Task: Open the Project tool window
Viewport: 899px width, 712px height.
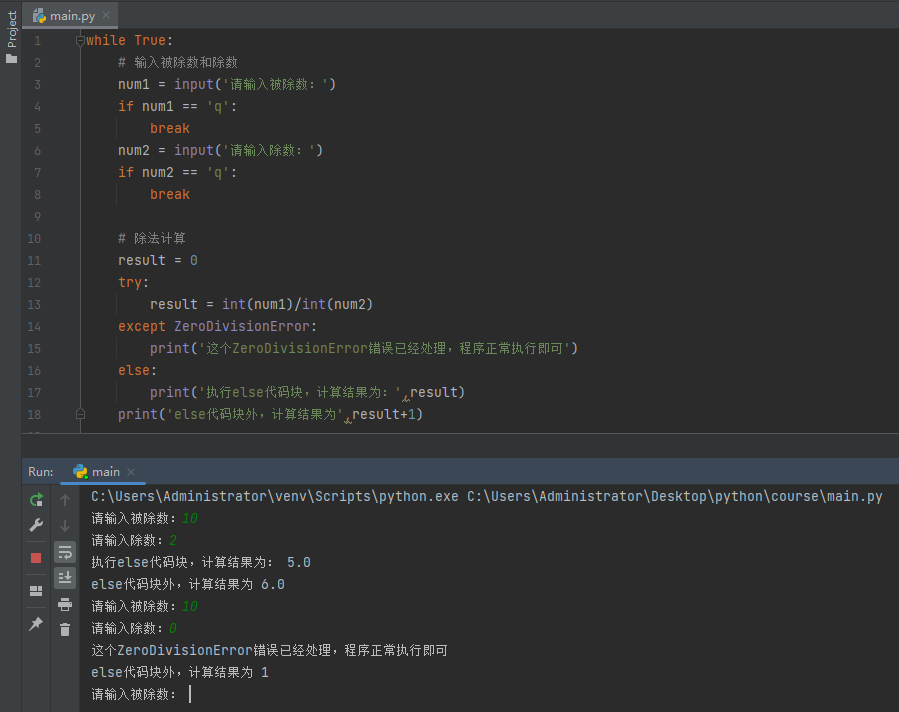Action: 11,37
